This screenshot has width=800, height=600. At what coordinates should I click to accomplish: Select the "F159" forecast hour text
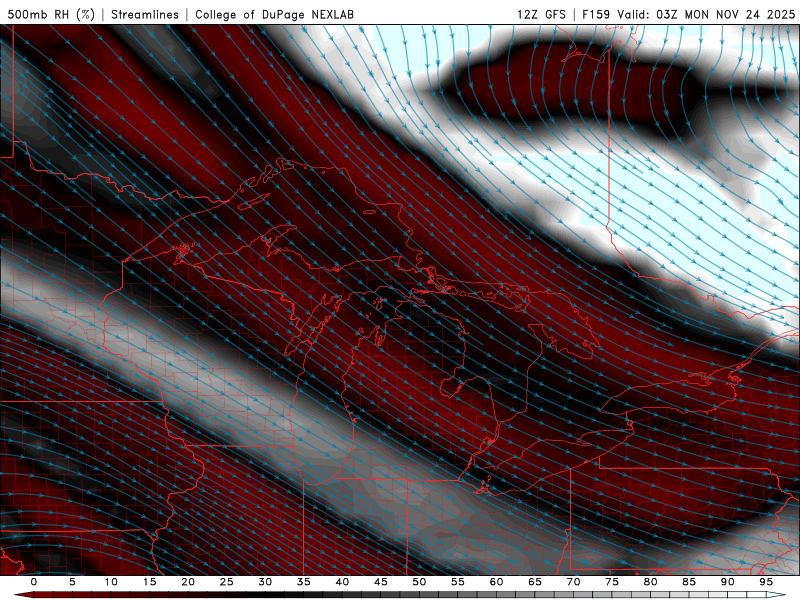click(x=596, y=14)
